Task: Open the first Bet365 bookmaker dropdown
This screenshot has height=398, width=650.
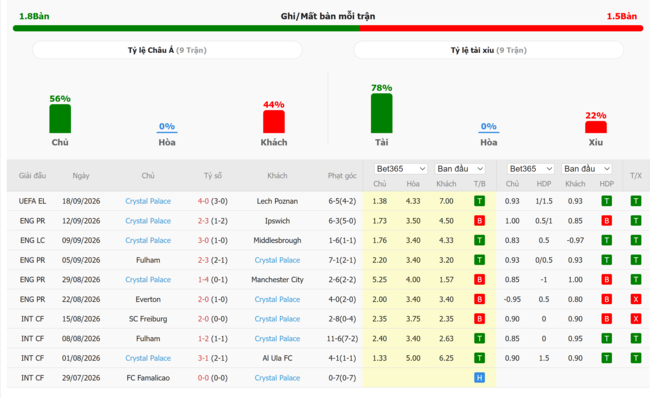Action: pyautogui.click(x=400, y=169)
